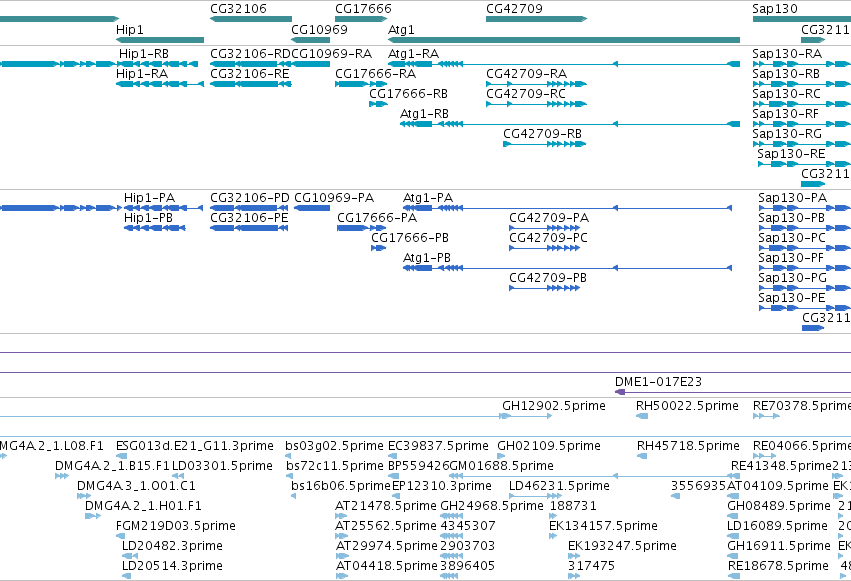Image resolution: width=851 pixels, height=581 pixels.
Task: Select the LD20514.3prime EST label
Action: tap(173, 567)
